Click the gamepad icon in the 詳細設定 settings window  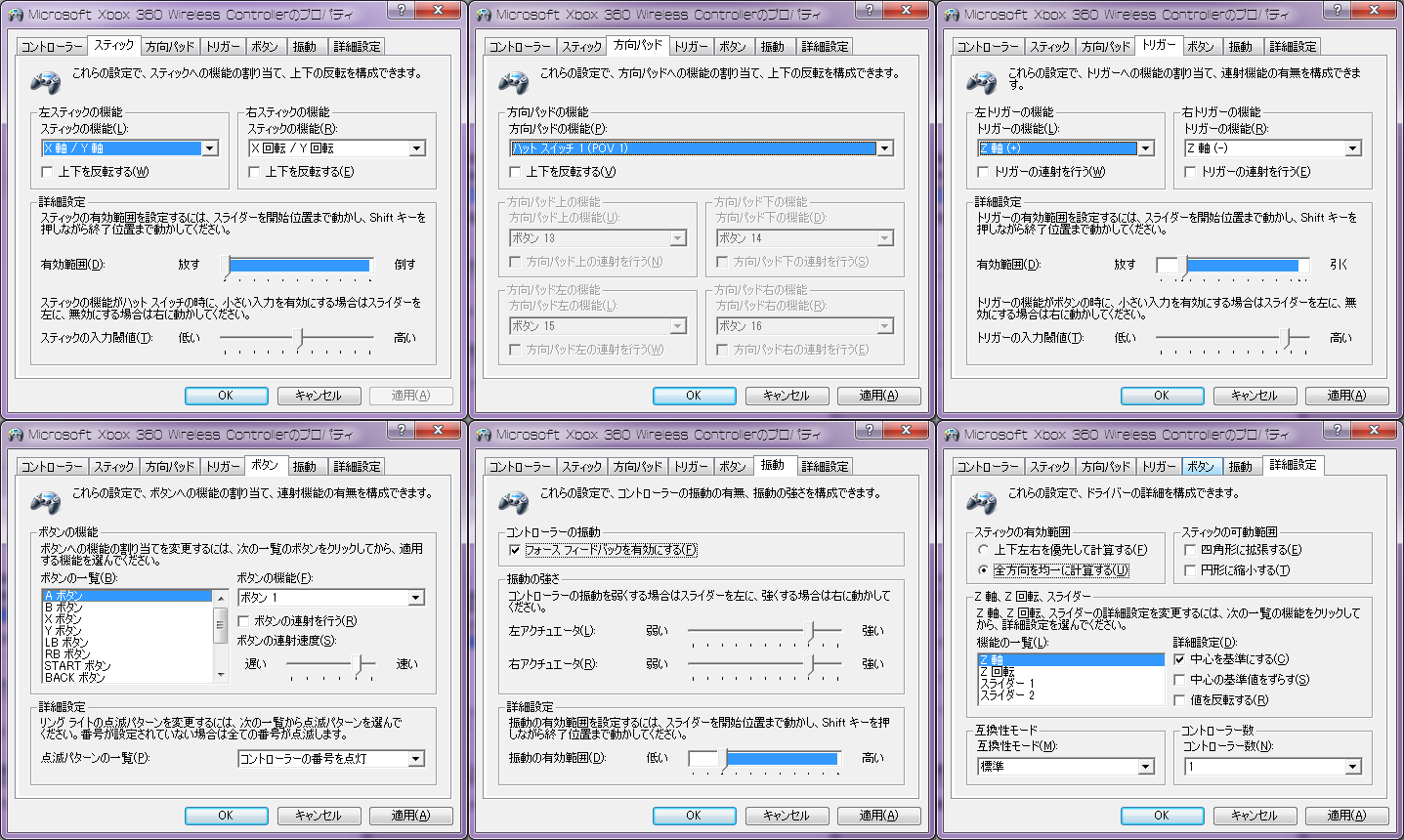[981, 502]
